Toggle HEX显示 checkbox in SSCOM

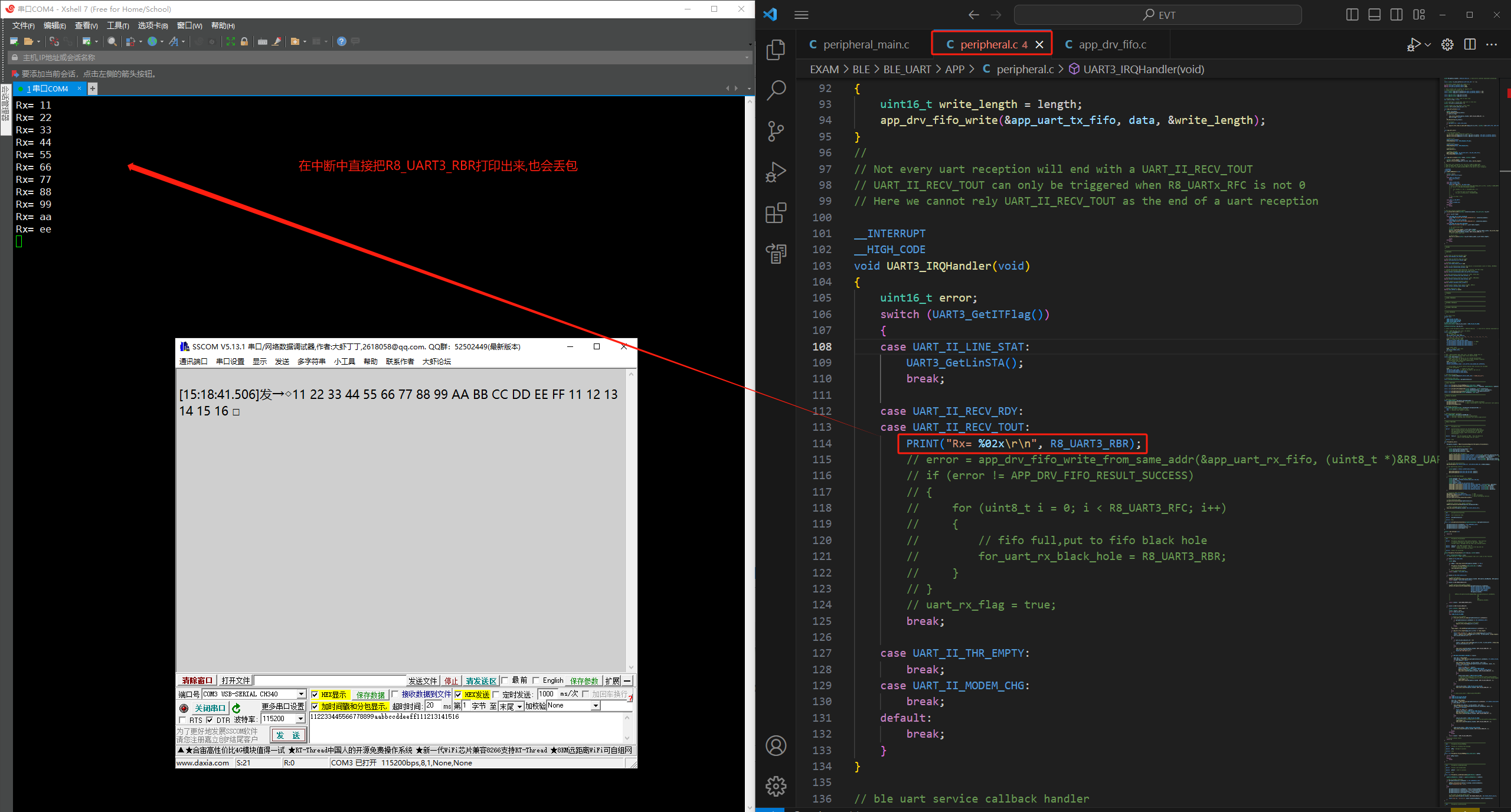pos(315,695)
